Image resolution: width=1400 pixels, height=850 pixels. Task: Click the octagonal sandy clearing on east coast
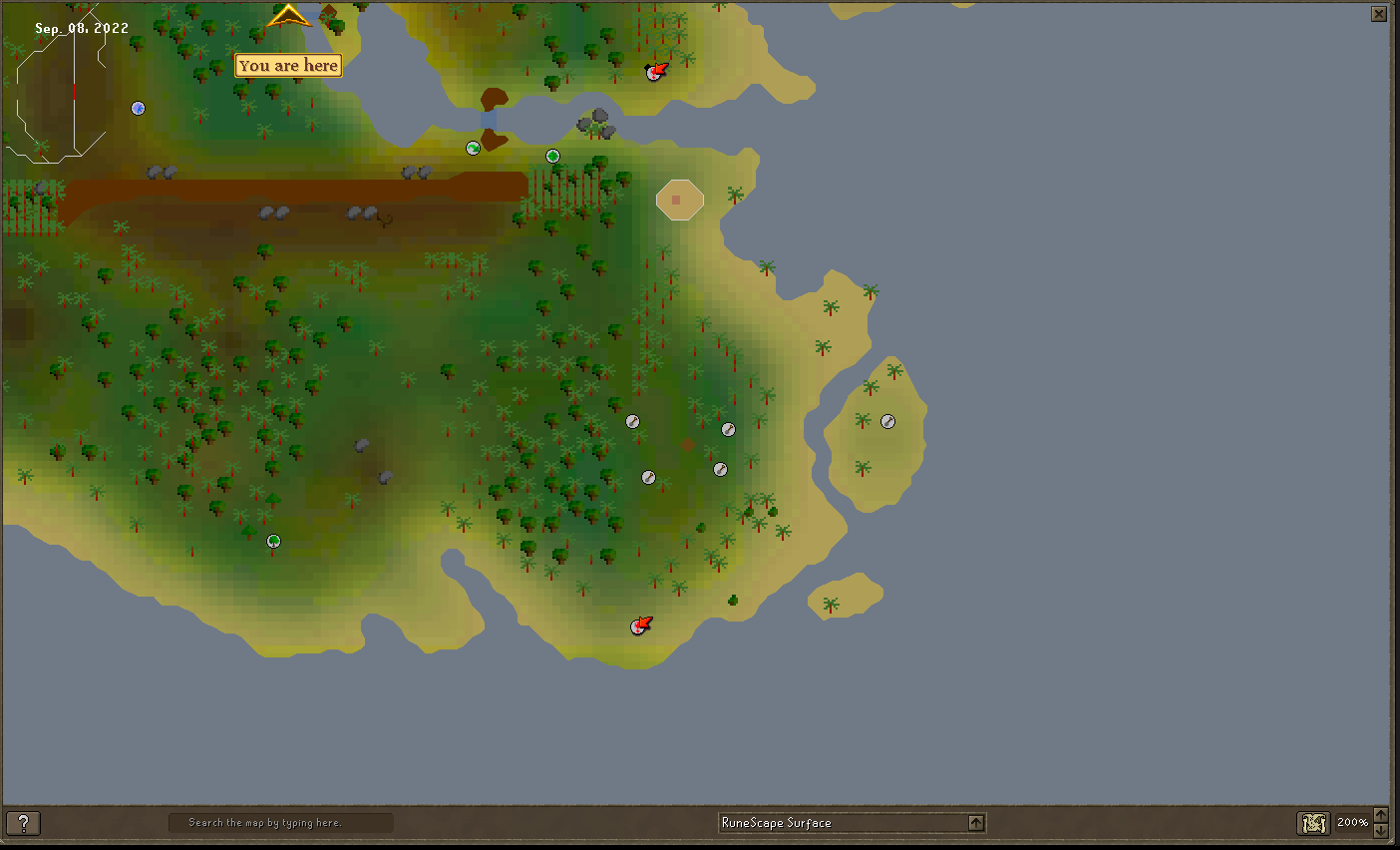pos(680,200)
